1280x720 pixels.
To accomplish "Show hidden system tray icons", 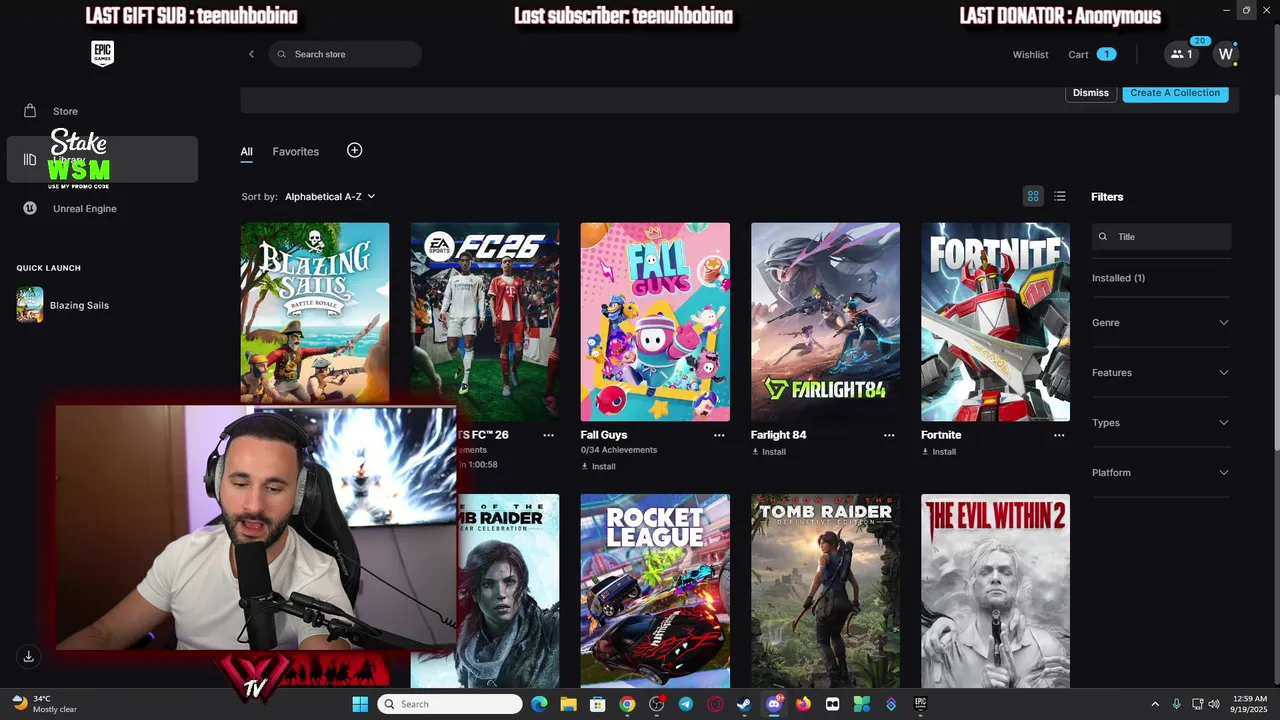I will (1155, 704).
